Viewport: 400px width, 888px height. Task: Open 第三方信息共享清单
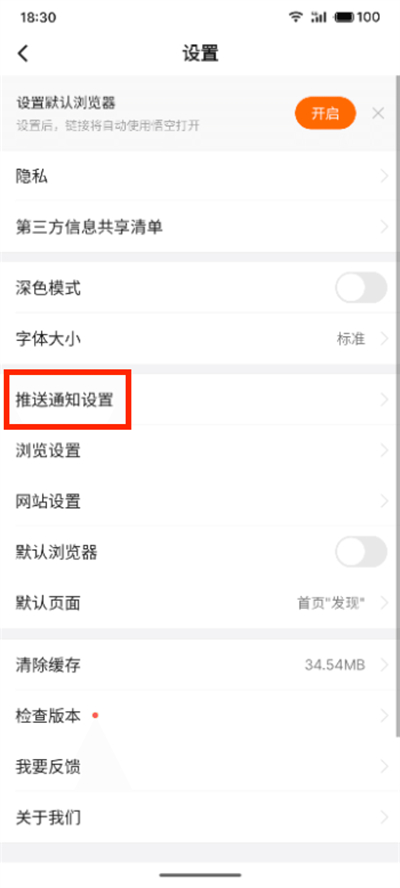[x=200, y=227]
